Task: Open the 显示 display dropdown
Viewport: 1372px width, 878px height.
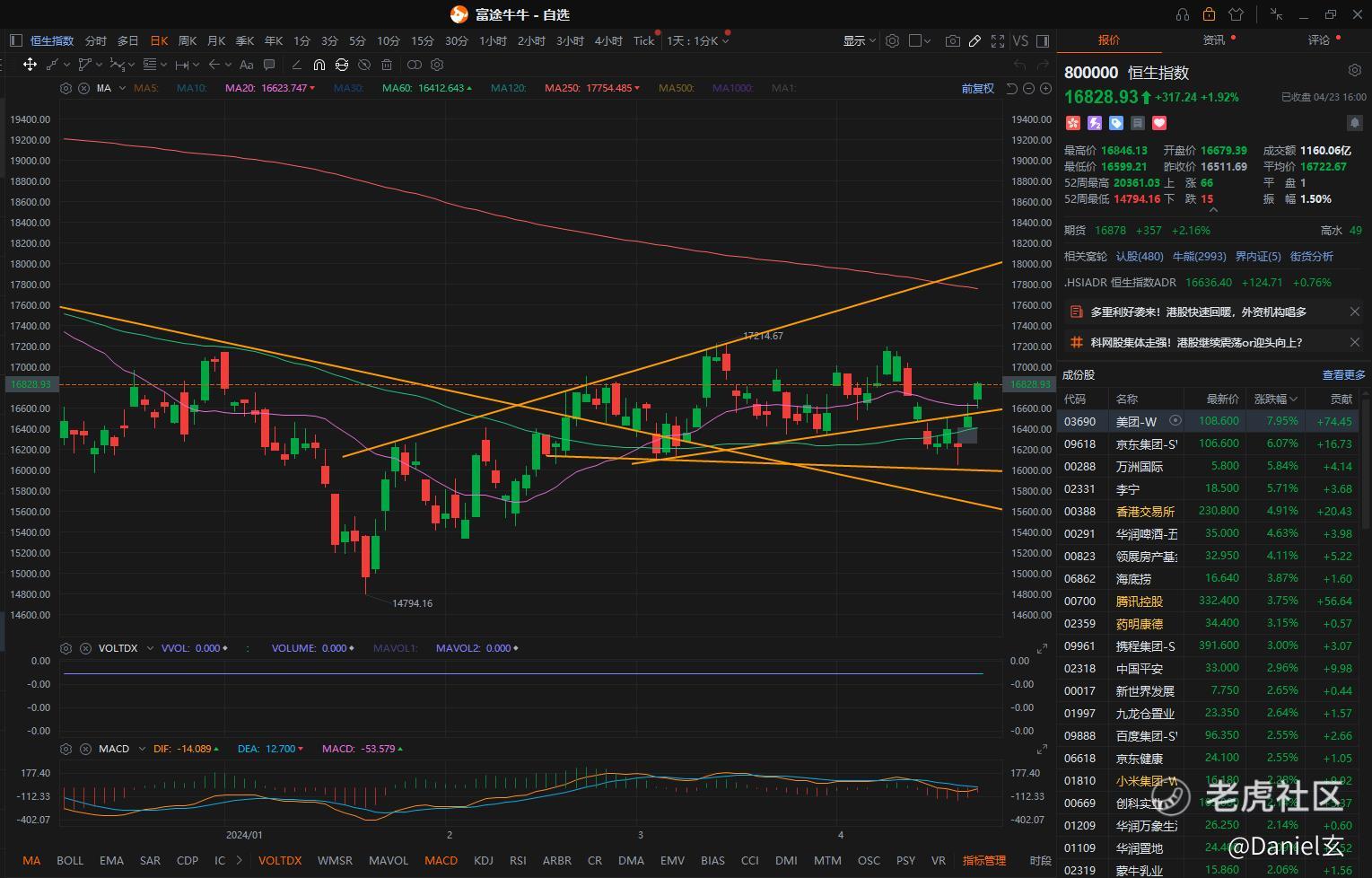Action: coord(859,40)
